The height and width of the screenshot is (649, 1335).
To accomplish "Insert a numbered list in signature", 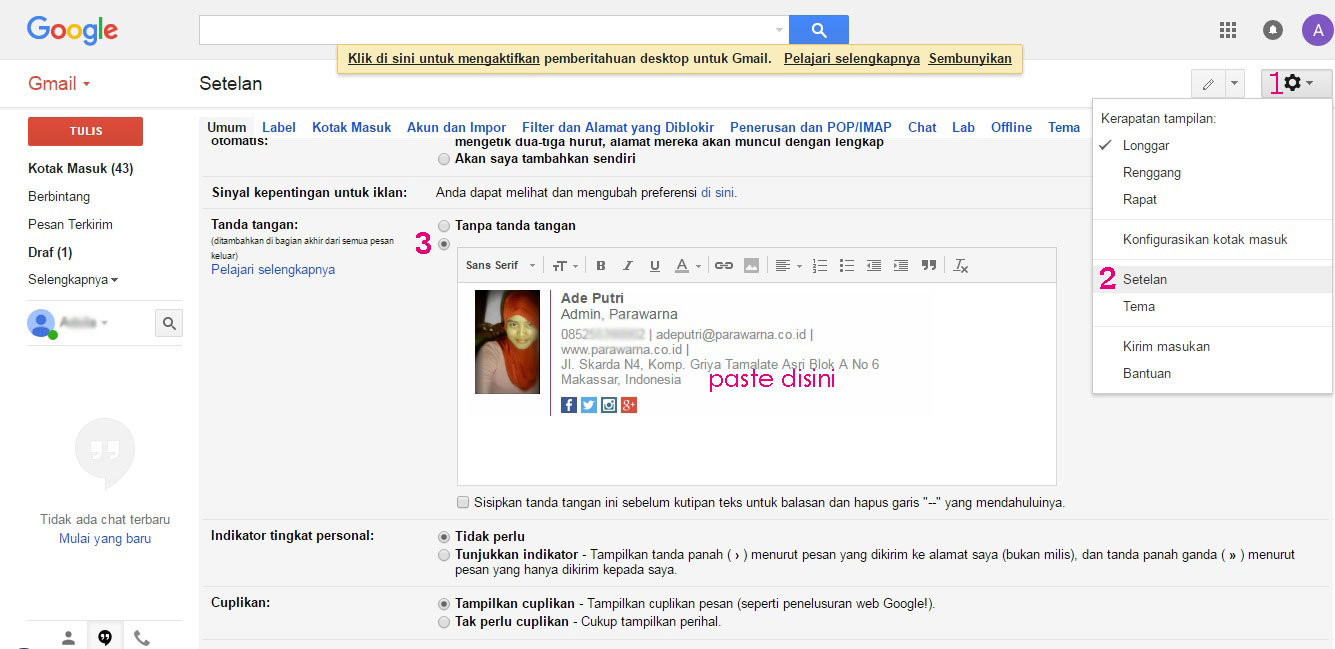I will (x=820, y=265).
